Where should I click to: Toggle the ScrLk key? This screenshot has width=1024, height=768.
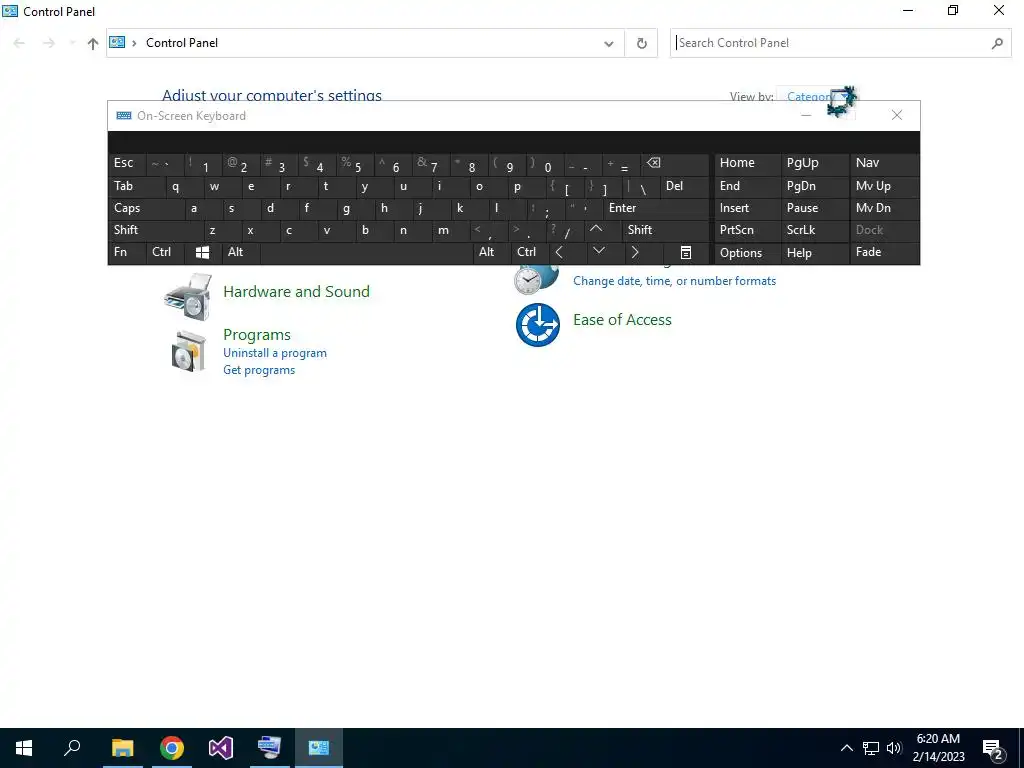point(814,230)
